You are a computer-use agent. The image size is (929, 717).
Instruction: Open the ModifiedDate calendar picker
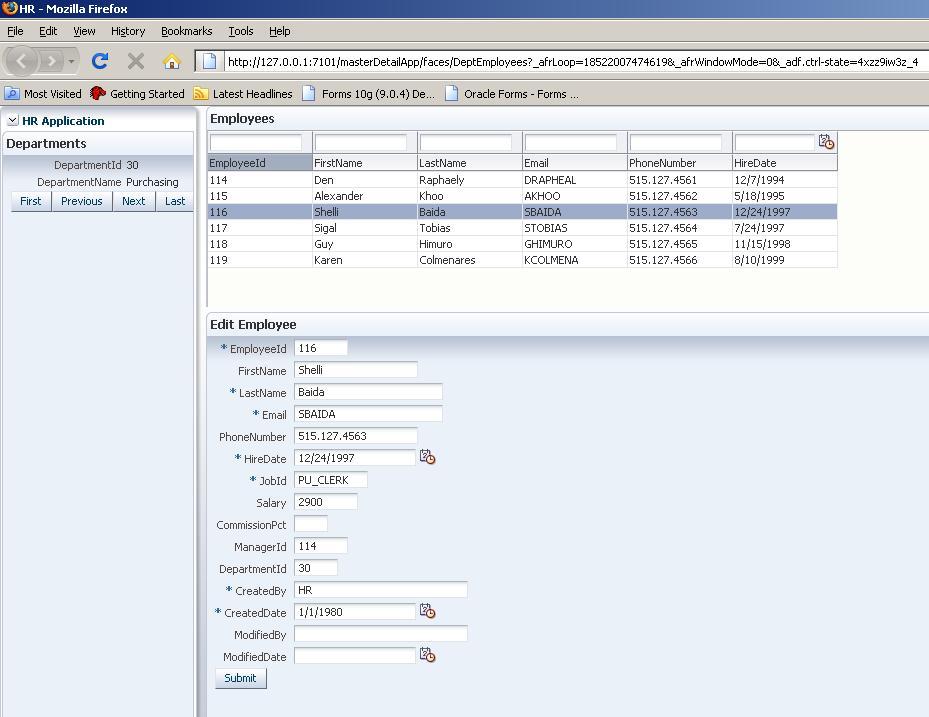427,655
